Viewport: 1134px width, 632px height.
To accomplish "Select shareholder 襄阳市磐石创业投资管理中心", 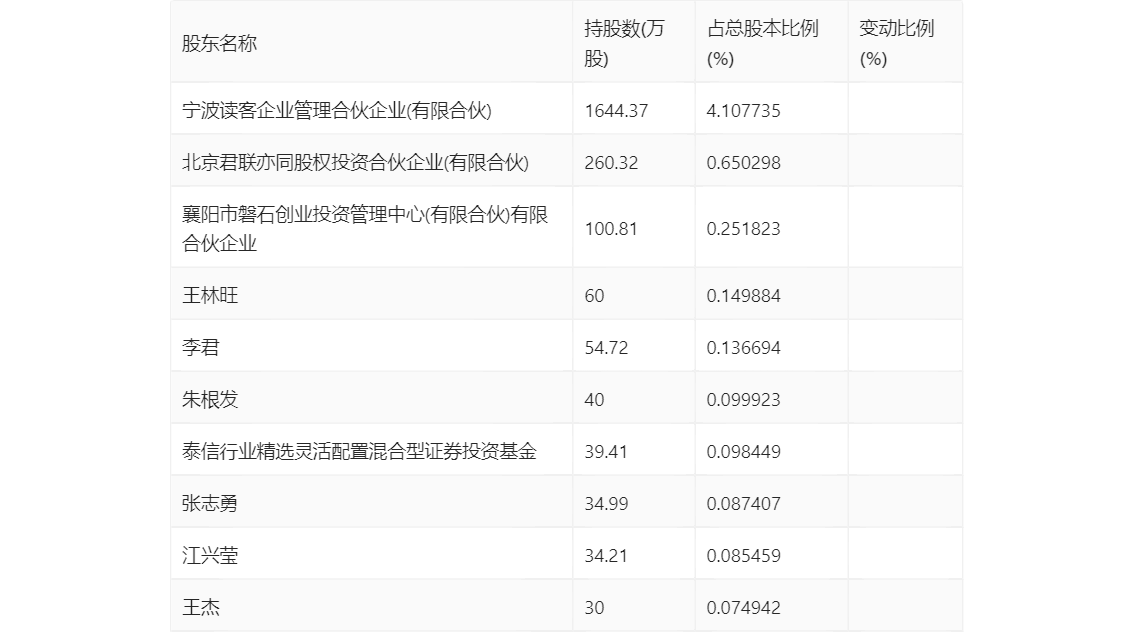I will [364, 229].
